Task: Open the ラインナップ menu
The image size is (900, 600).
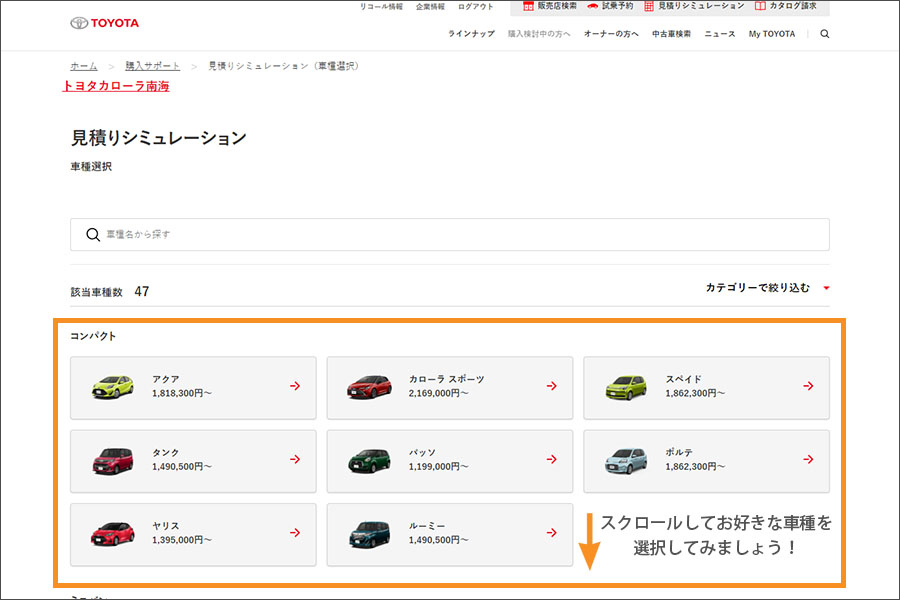Action: (471, 34)
